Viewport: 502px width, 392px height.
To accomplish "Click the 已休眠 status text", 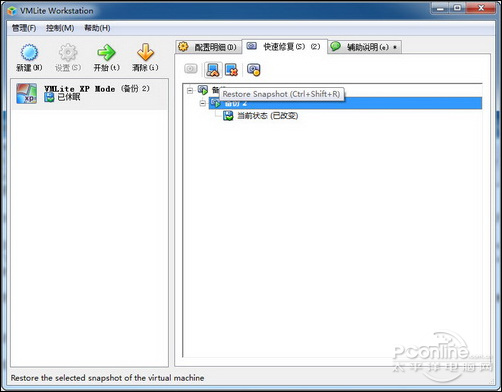I will coord(69,97).
